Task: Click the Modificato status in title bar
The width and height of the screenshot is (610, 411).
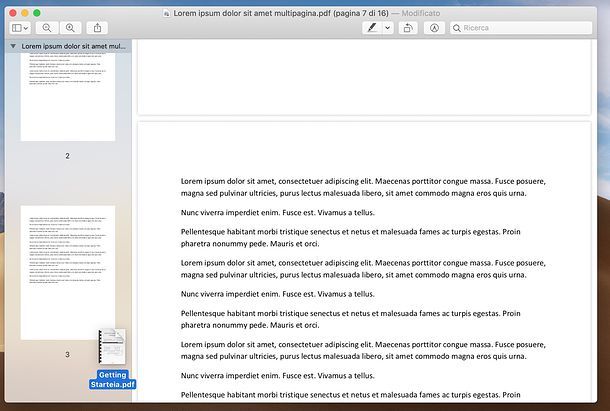Action: click(x=421, y=13)
